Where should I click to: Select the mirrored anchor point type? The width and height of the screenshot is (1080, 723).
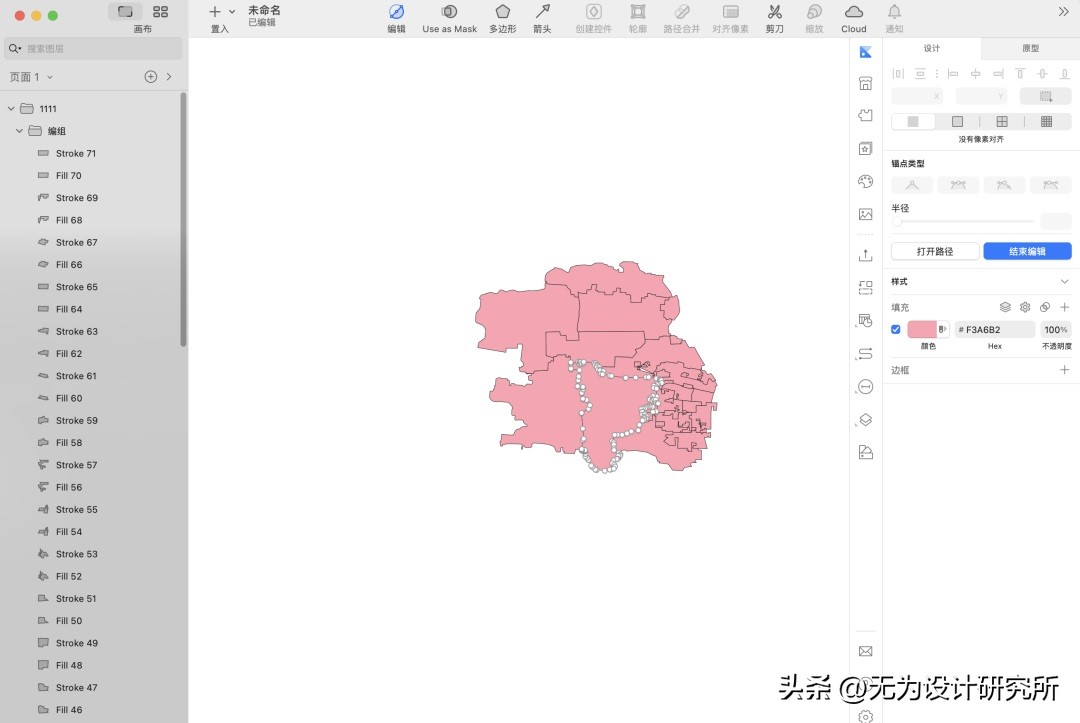click(959, 185)
